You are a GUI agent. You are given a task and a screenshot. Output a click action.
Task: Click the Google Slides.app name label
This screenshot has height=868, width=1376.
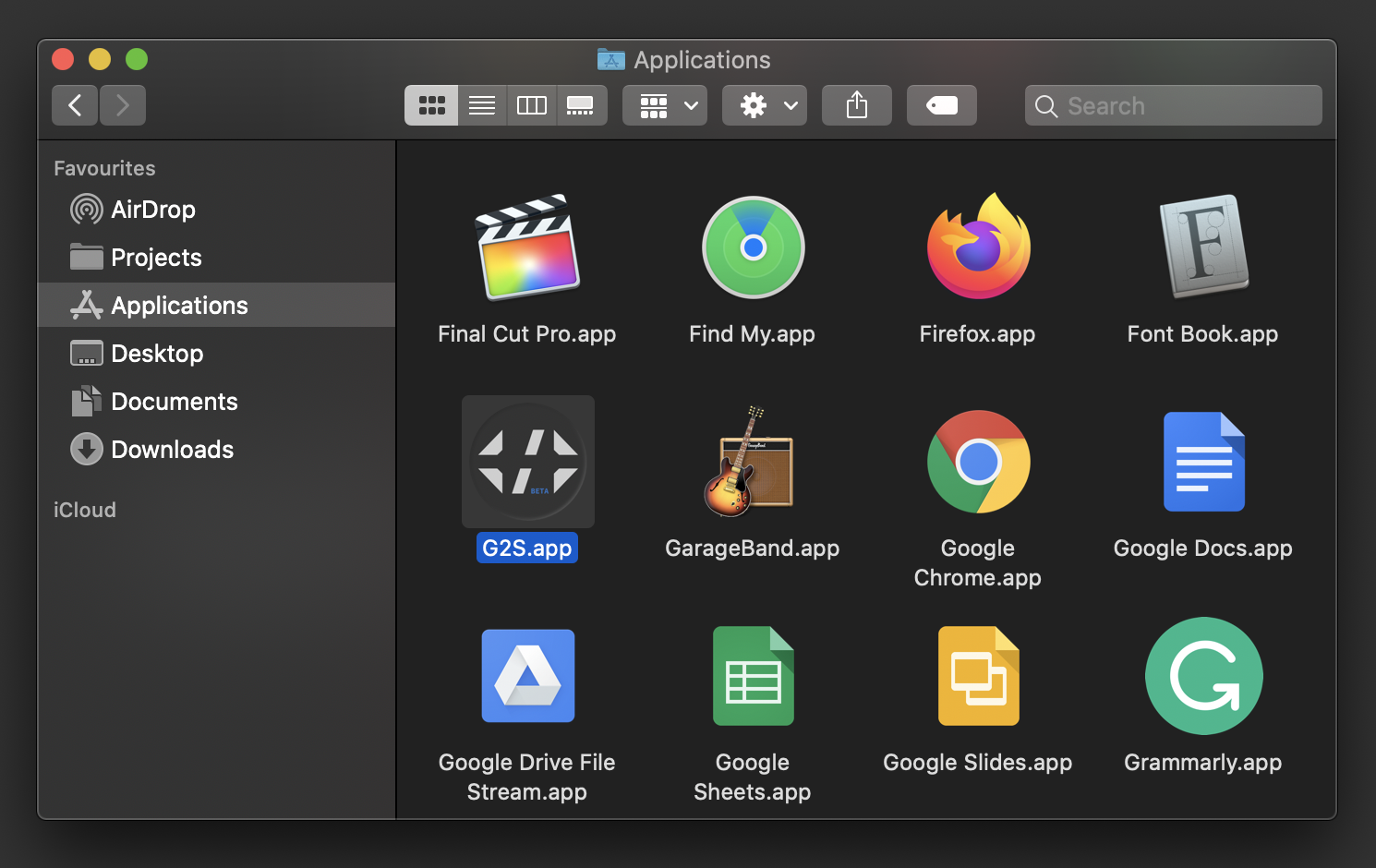(978, 762)
